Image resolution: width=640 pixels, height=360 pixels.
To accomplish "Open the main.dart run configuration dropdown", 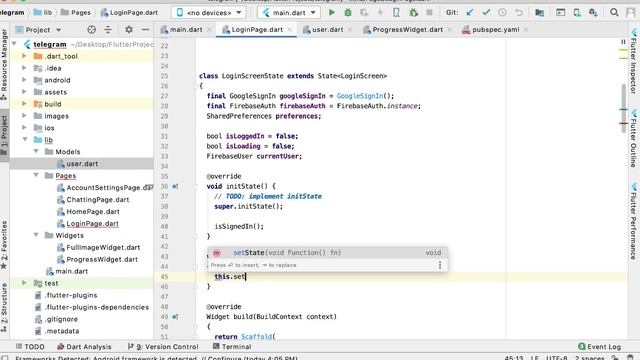I will 290,13.
